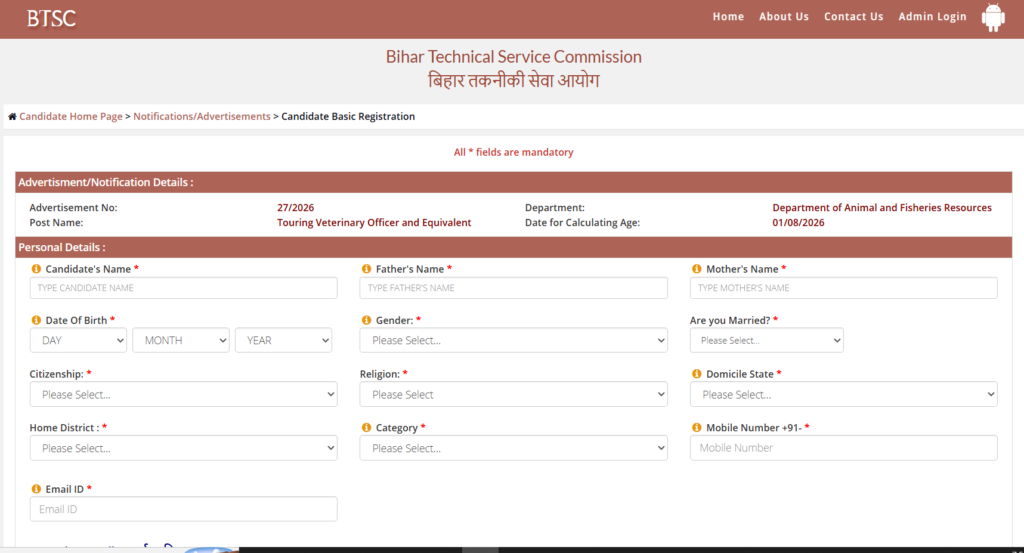The width and height of the screenshot is (1024, 553).
Task: Click the BTSC logo text
Action: [x=52, y=18]
